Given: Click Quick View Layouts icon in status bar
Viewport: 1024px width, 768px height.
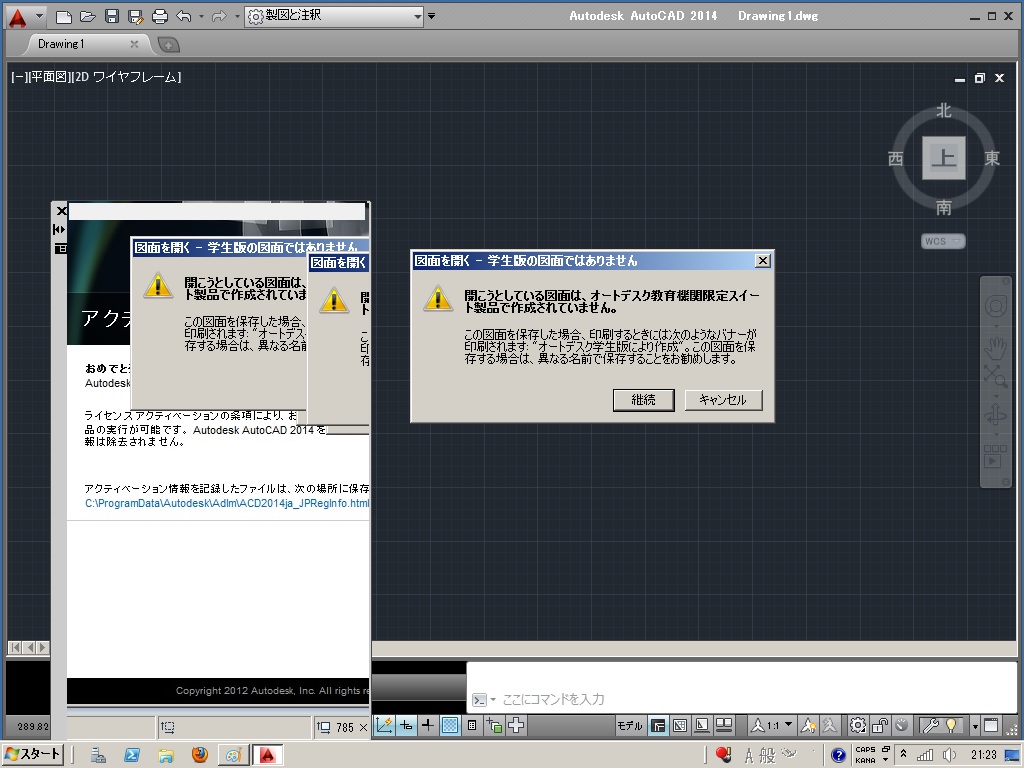Looking at the screenshot, I should click(702, 726).
